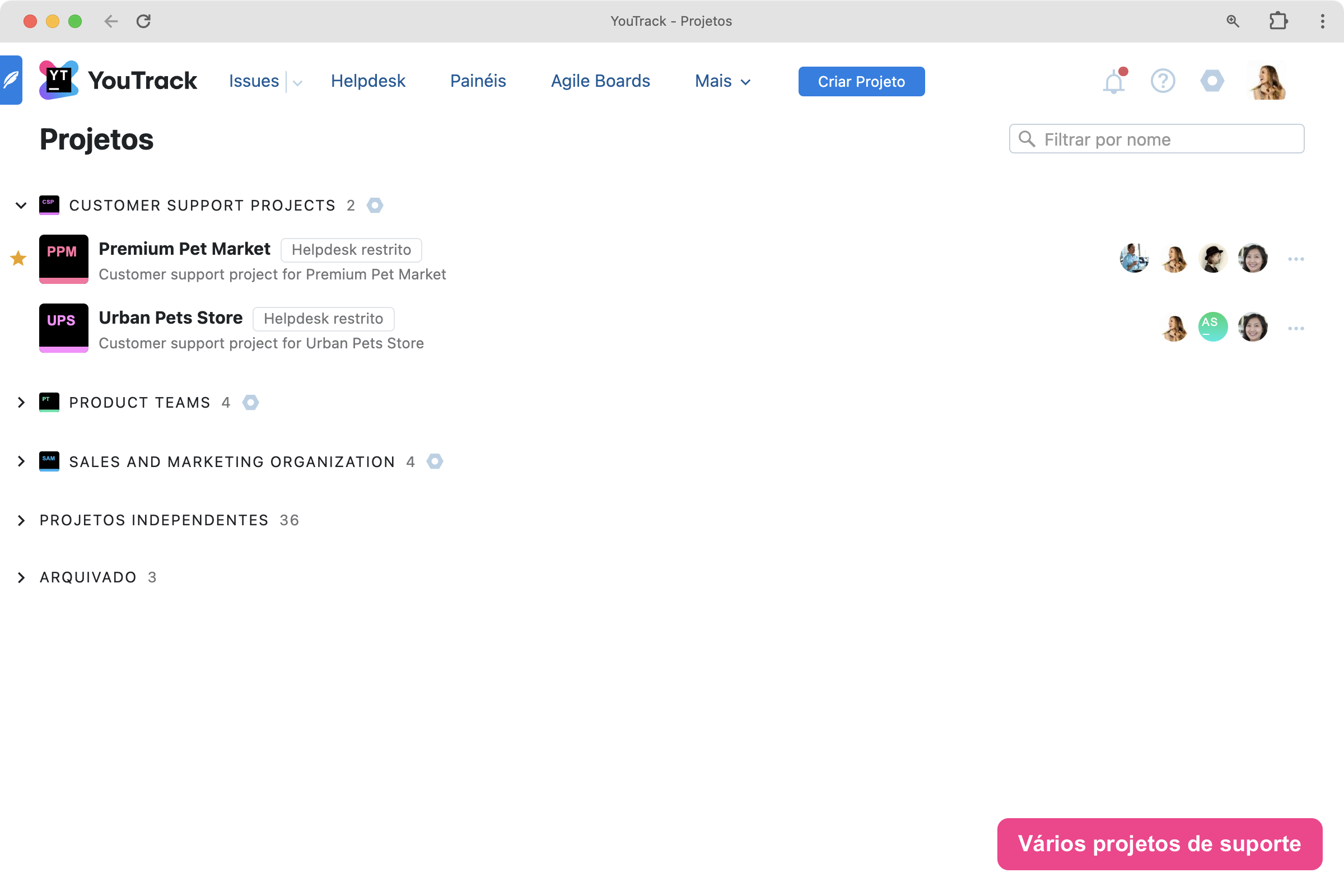
Task: Open the Issues dropdown arrow
Action: pyautogui.click(x=297, y=82)
